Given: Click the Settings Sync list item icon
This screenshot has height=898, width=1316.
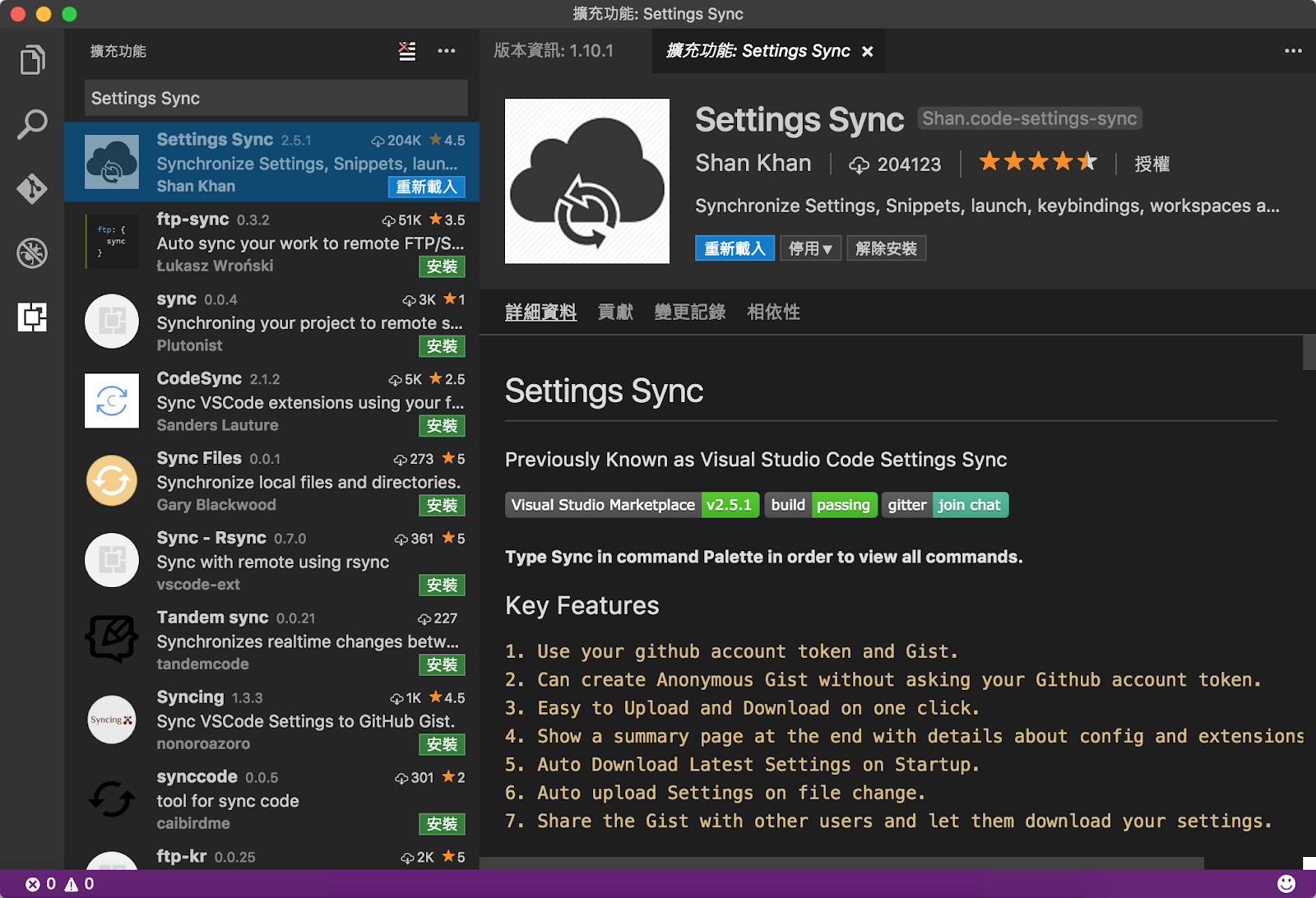Looking at the screenshot, I should point(112,162).
